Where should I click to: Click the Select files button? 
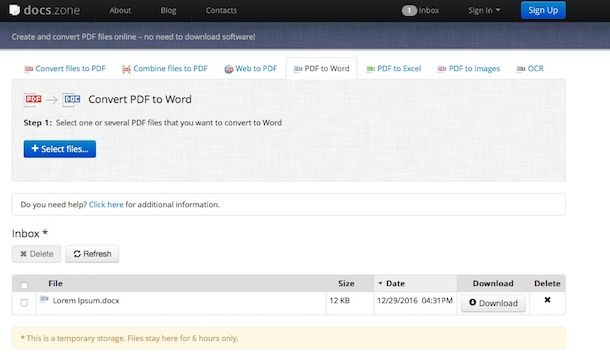point(60,149)
